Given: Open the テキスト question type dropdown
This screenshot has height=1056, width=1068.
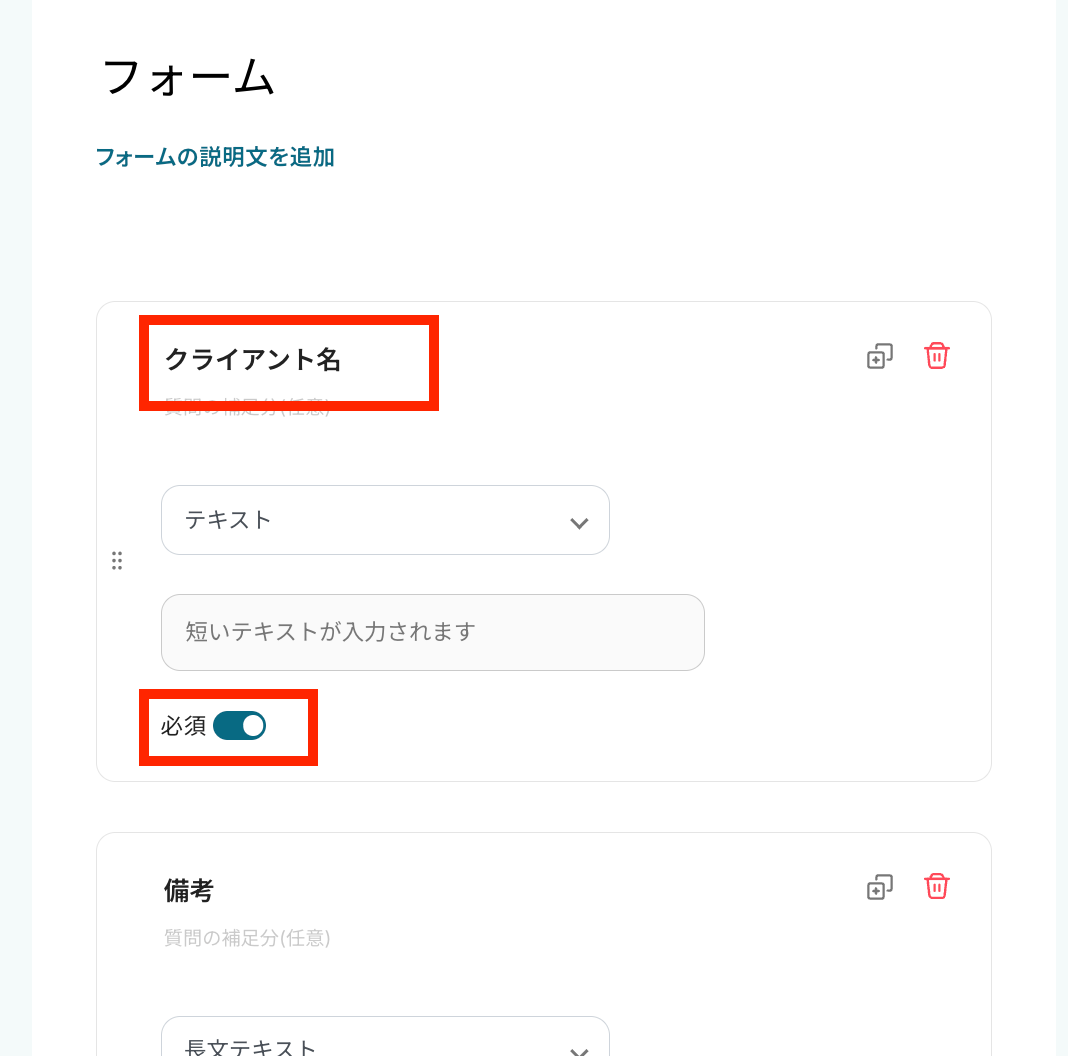Looking at the screenshot, I should click(385, 520).
